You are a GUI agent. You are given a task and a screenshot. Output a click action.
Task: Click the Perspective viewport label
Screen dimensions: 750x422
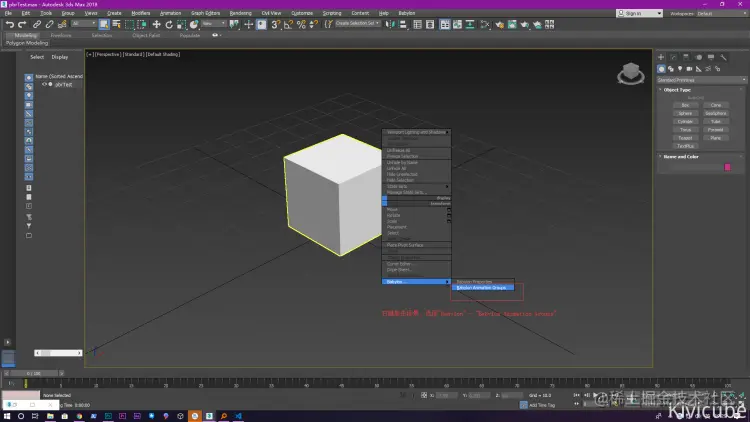click(107, 55)
